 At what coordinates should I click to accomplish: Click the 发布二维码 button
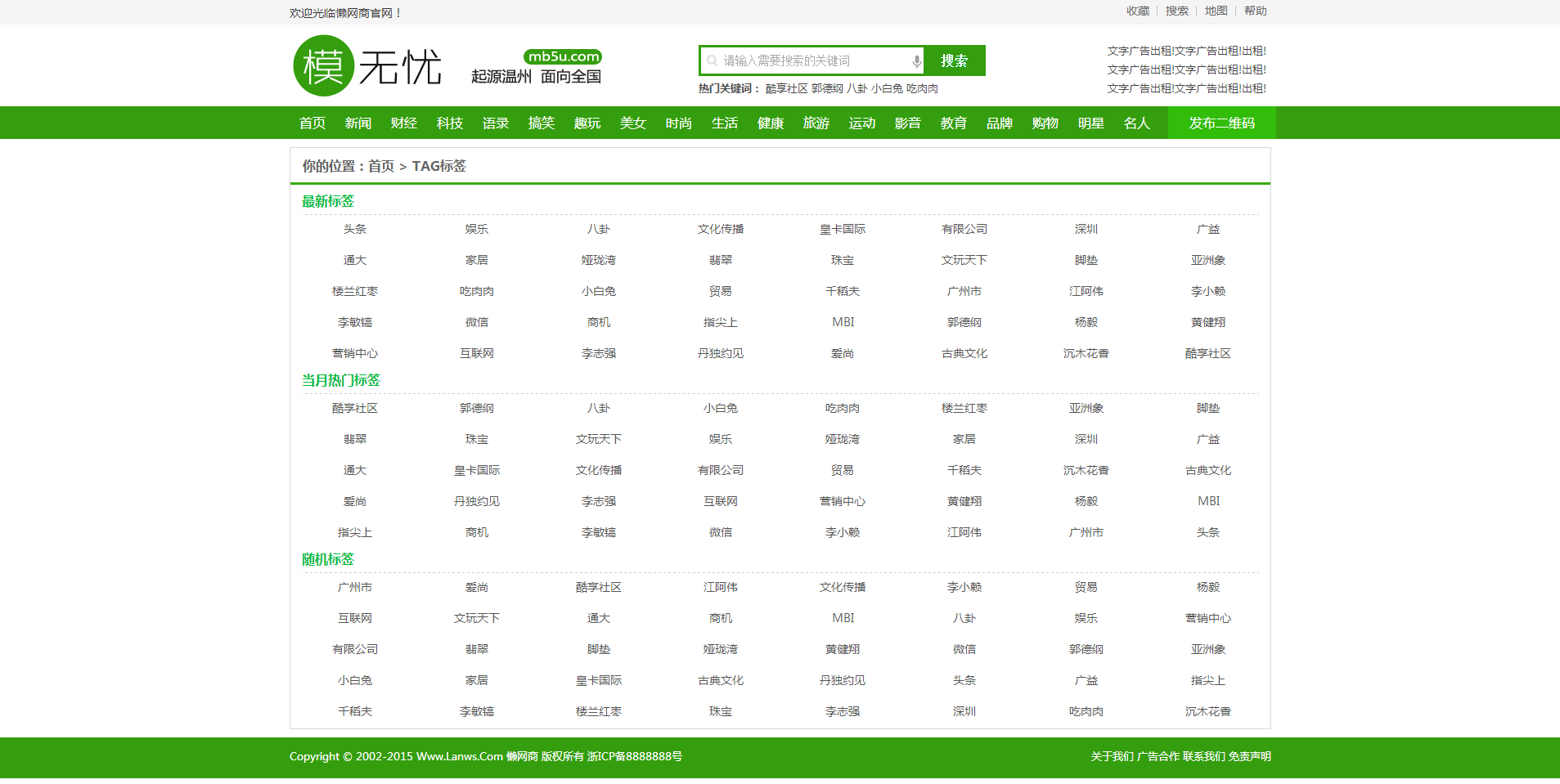[x=1221, y=123]
